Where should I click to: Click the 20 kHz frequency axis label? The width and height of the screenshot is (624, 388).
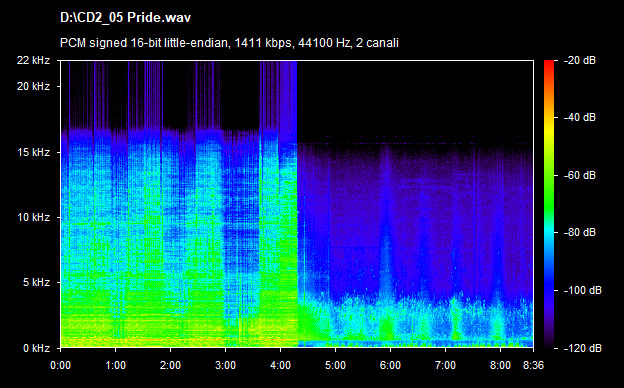pyautogui.click(x=33, y=86)
